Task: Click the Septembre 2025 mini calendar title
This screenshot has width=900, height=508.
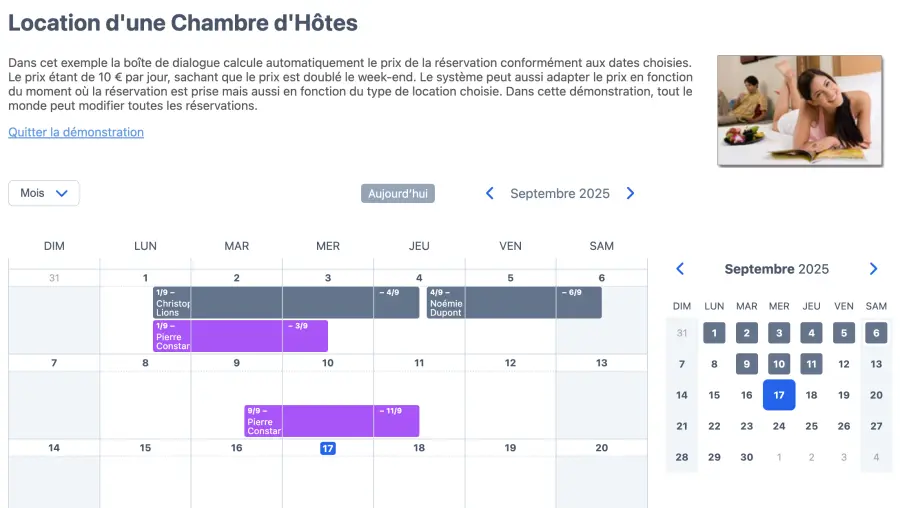Action: (776, 269)
